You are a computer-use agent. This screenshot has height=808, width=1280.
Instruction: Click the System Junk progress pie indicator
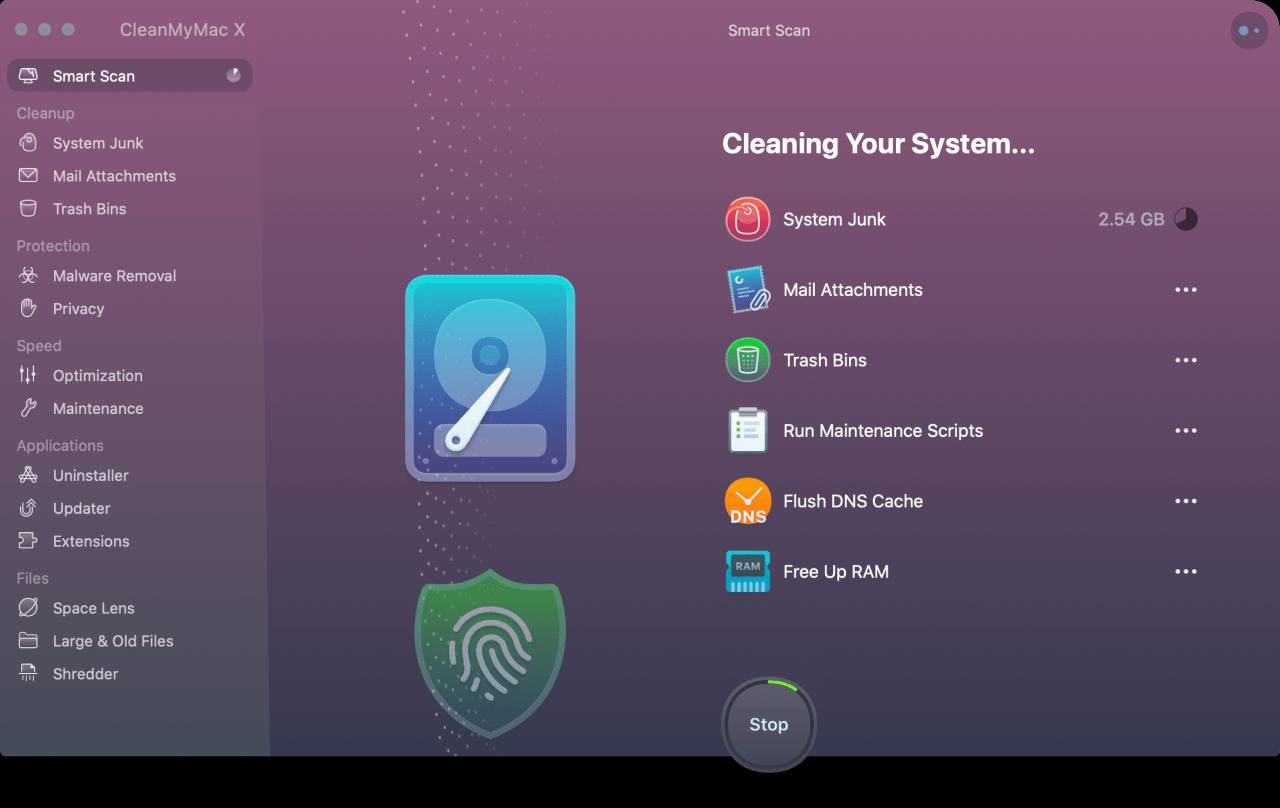click(x=1186, y=219)
